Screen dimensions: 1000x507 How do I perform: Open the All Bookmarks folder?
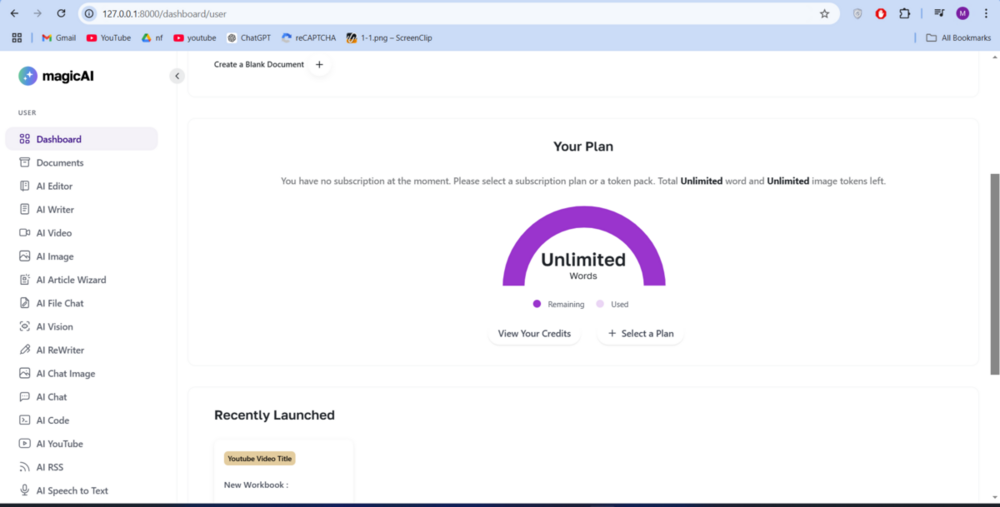click(958, 38)
